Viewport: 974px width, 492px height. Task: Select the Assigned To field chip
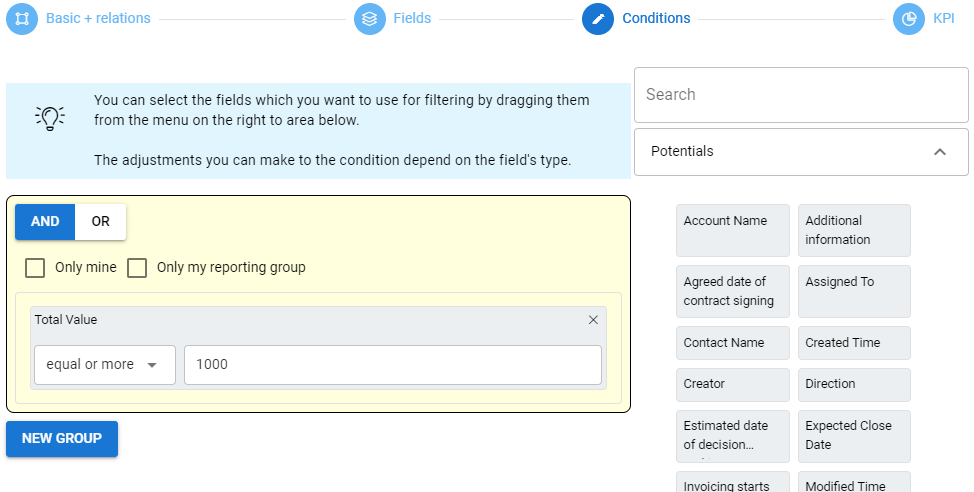coord(854,291)
